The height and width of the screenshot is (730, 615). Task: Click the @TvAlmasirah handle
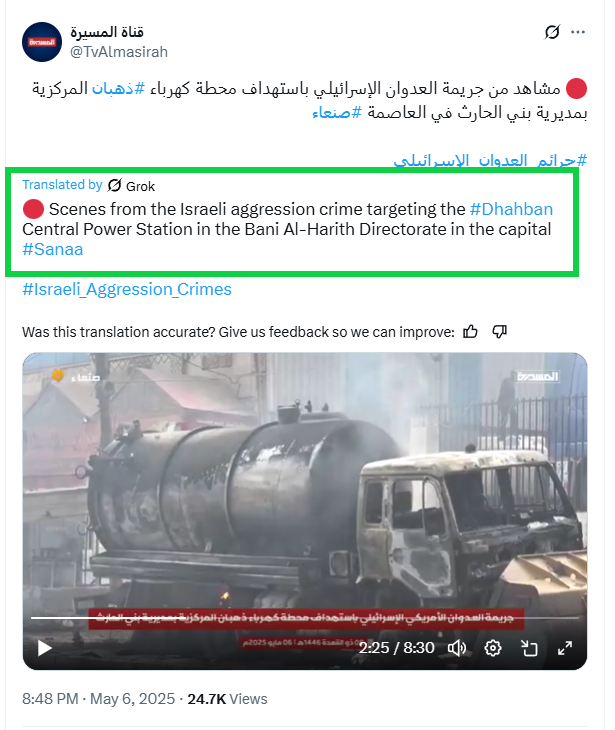click(119, 52)
